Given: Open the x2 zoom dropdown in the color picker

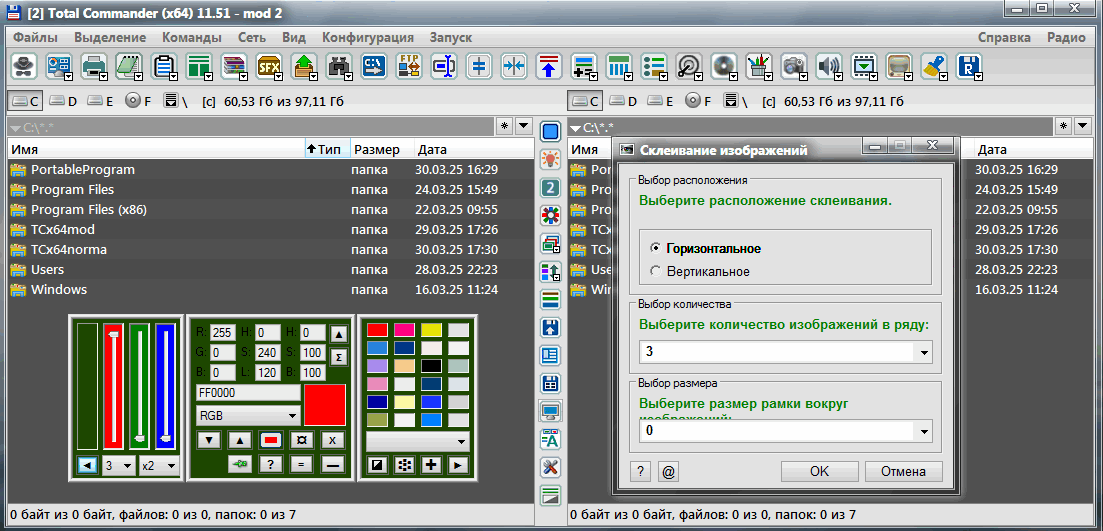Looking at the screenshot, I should [158, 466].
